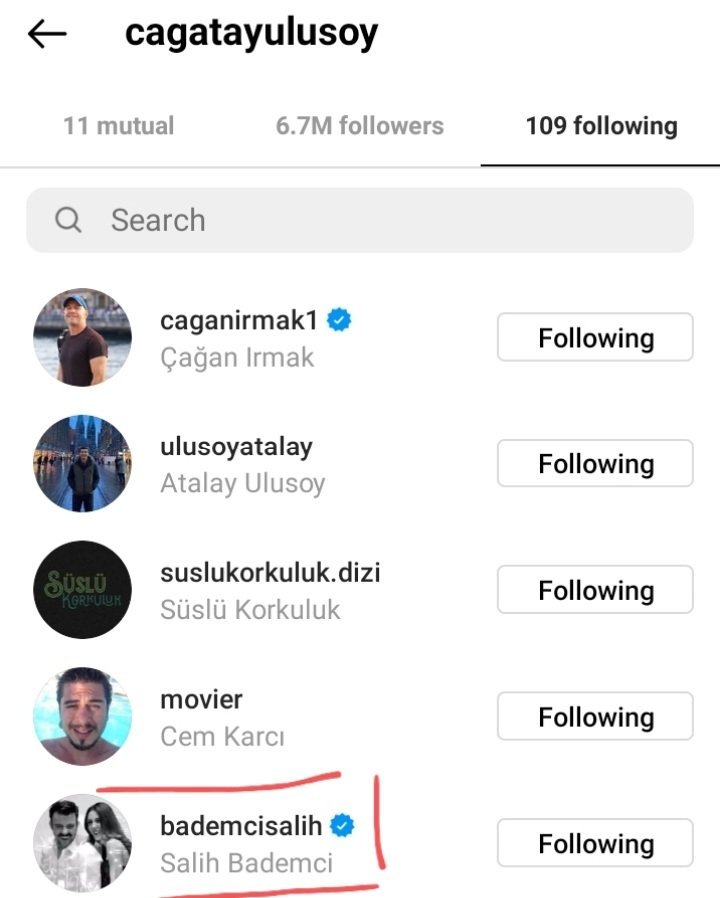The width and height of the screenshot is (720, 898).
Task: Toggle Following for ulusoyatalay
Action: (x=595, y=464)
